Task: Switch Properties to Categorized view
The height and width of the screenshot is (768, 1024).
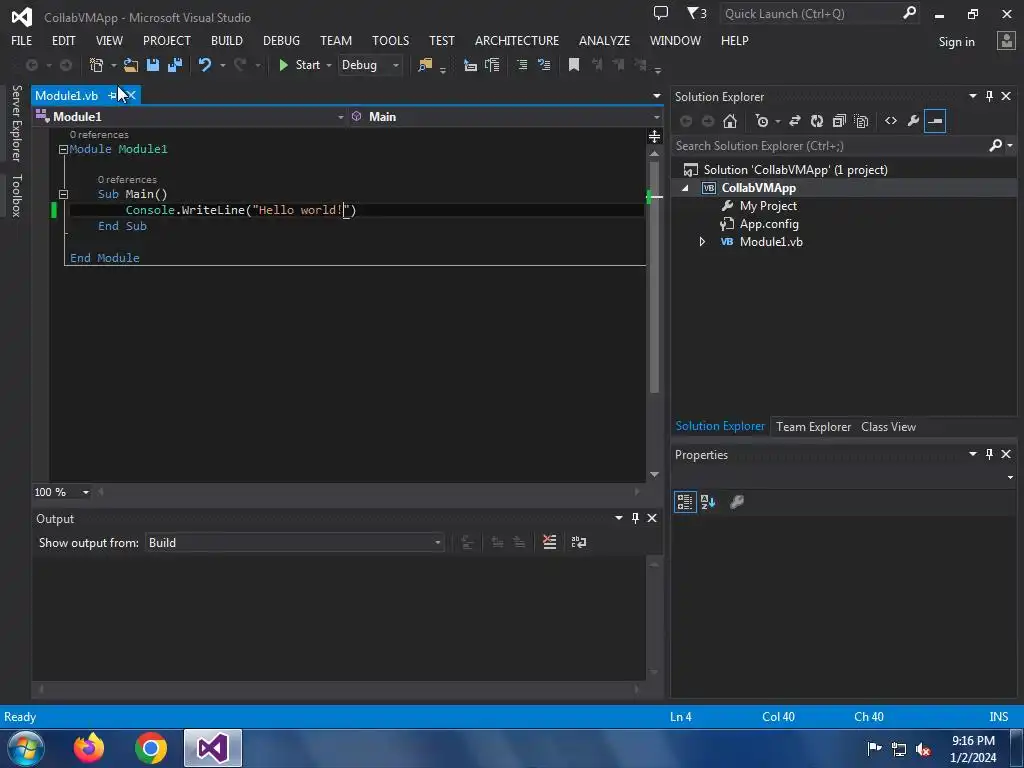Action: pos(684,502)
